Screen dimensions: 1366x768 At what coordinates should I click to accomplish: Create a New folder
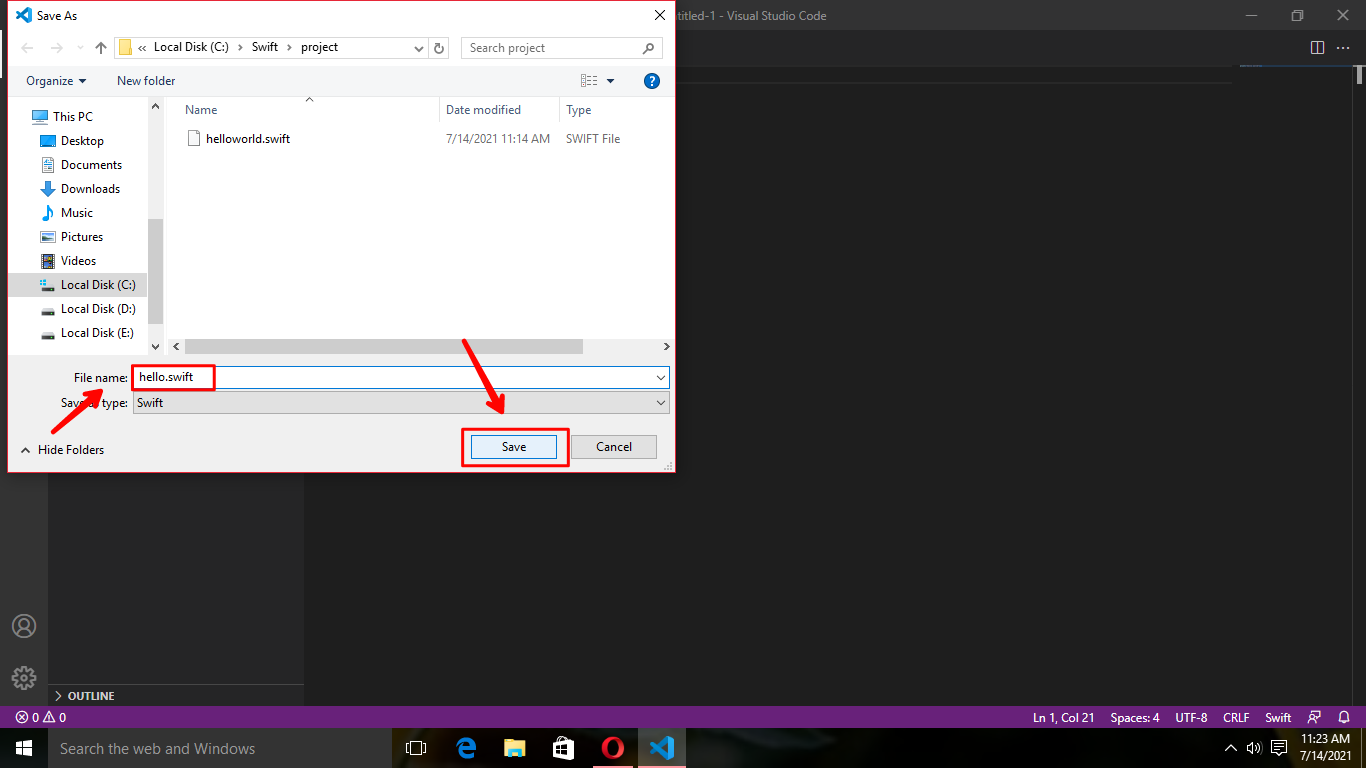tap(145, 81)
